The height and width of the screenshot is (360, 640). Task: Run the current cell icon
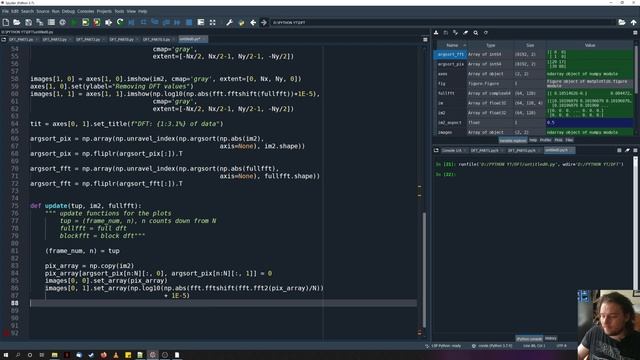click(85, 22)
